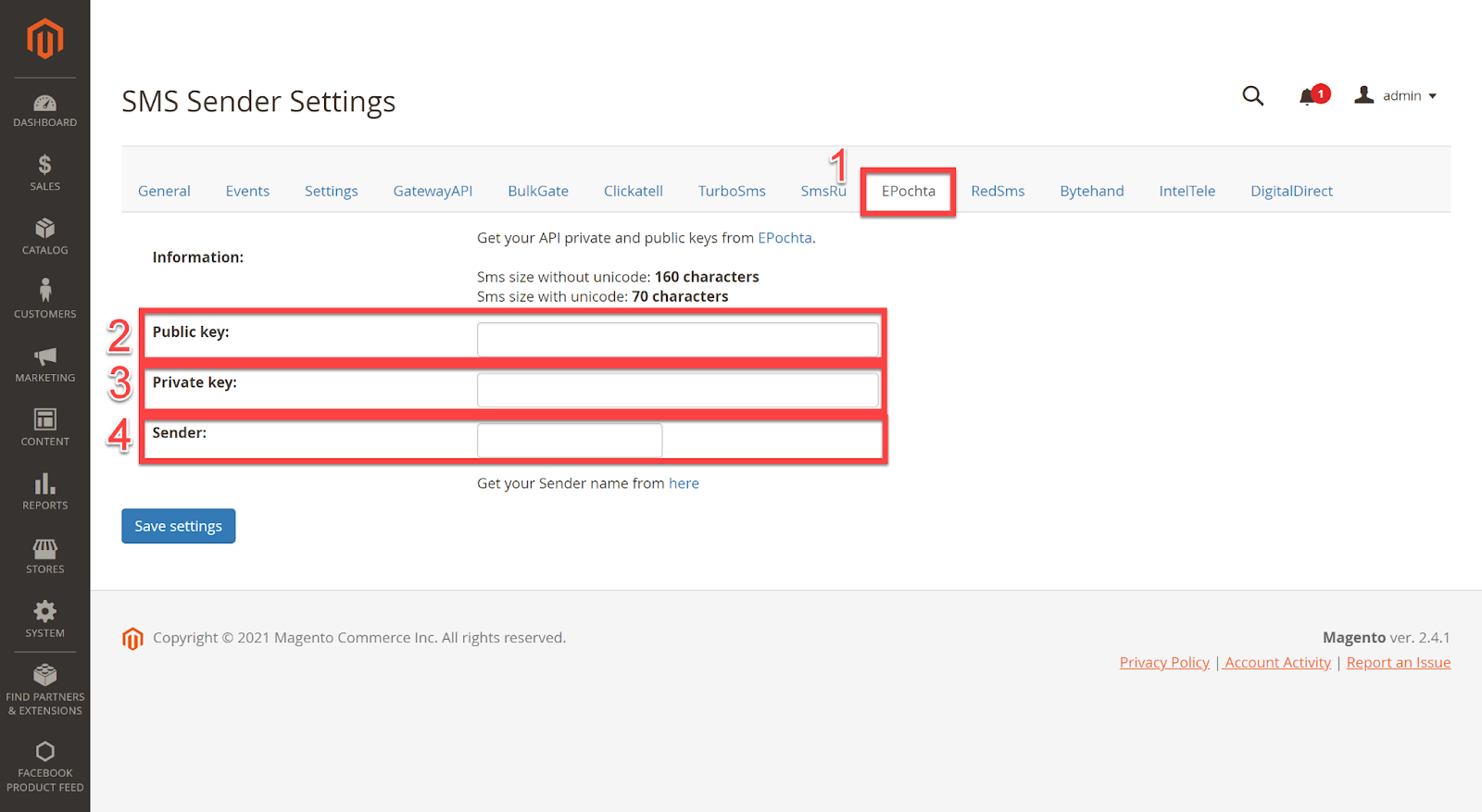Focus the Sender input field
This screenshot has width=1482, height=812.
[570, 440]
